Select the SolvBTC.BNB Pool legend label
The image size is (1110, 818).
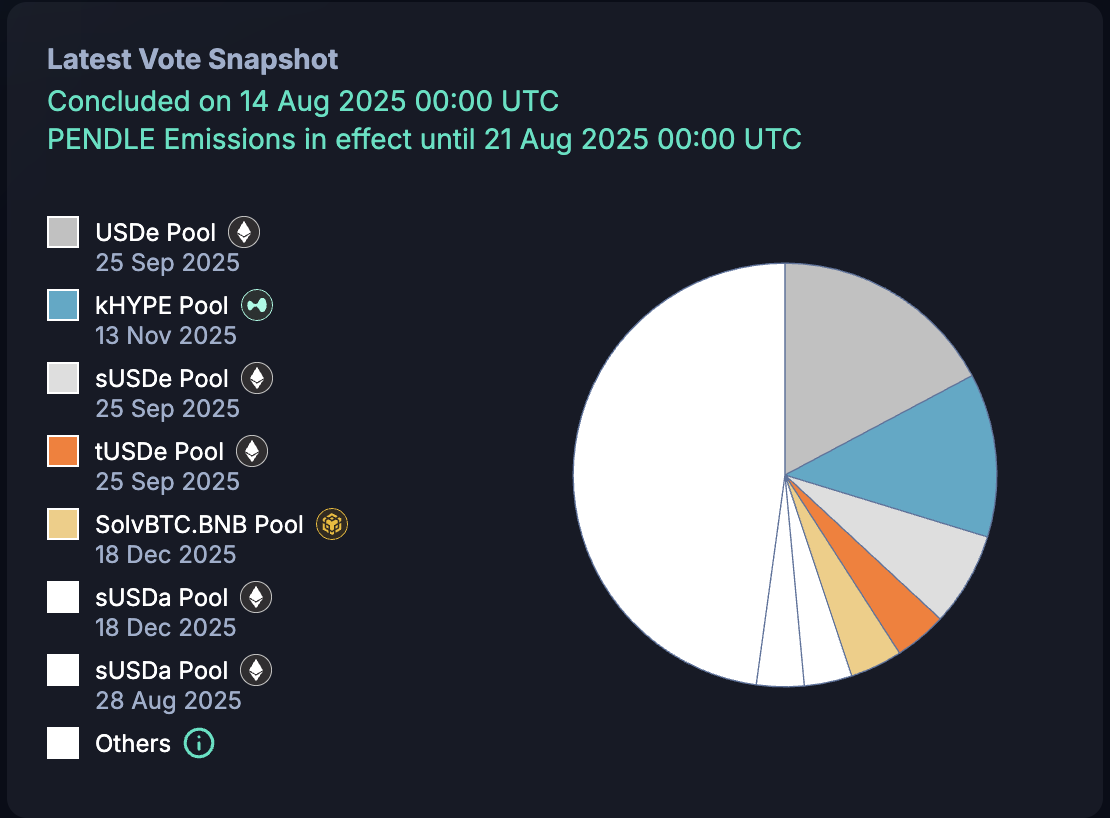tap(199, 524)
